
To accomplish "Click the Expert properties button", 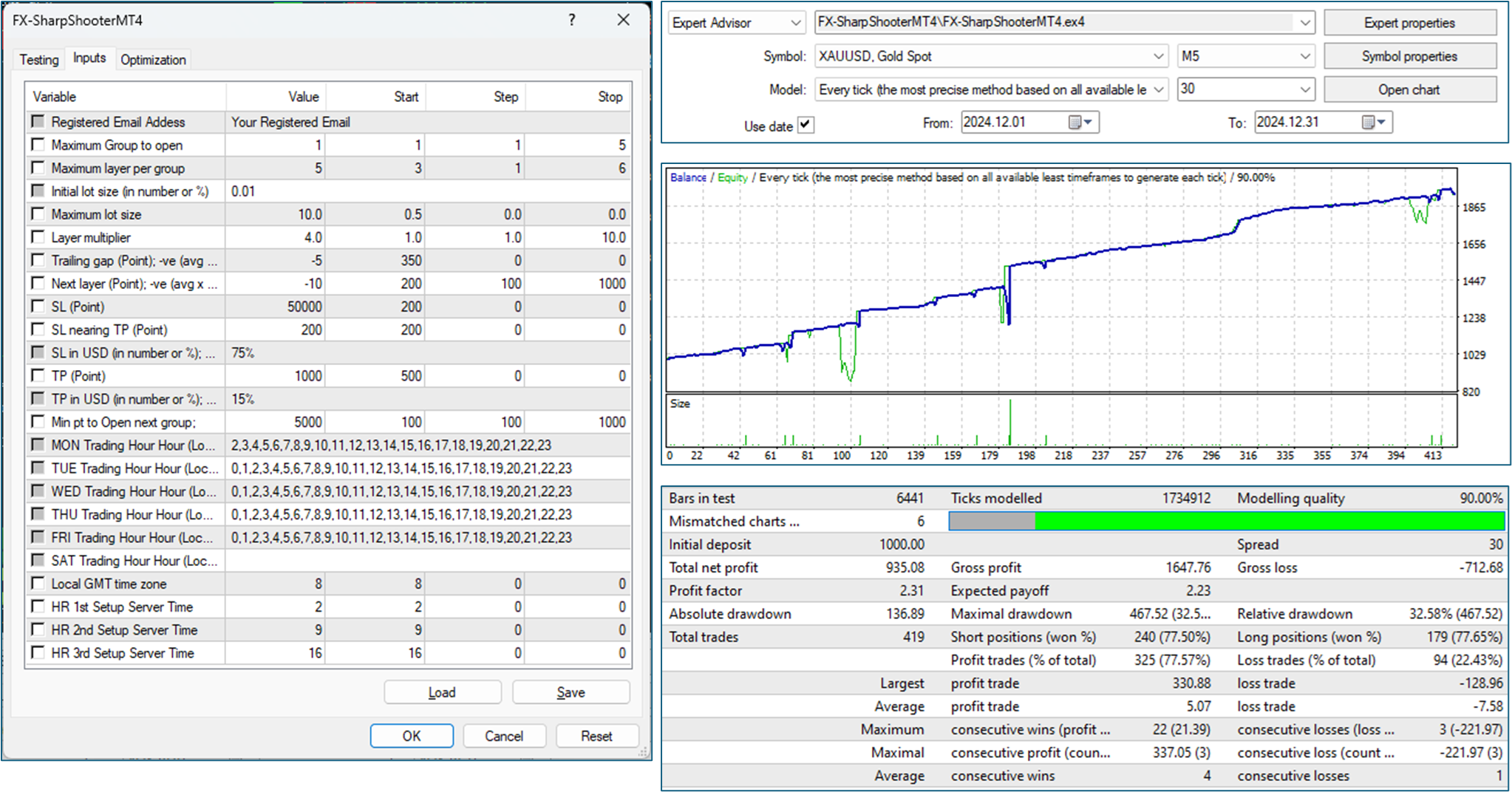I will [1409, 23].
